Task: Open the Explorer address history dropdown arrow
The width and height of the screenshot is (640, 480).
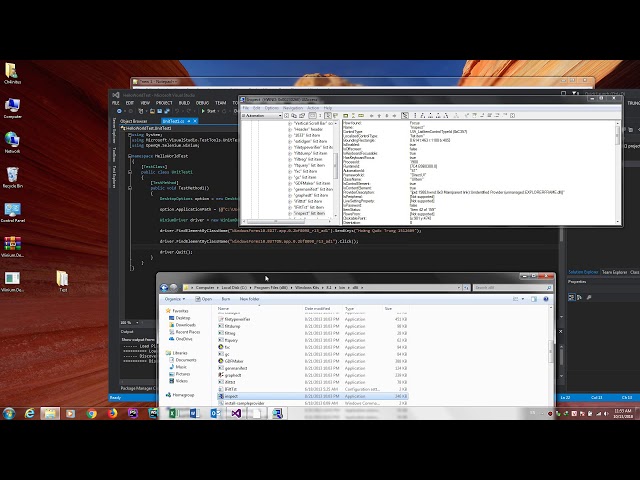Action: point(459,288)
